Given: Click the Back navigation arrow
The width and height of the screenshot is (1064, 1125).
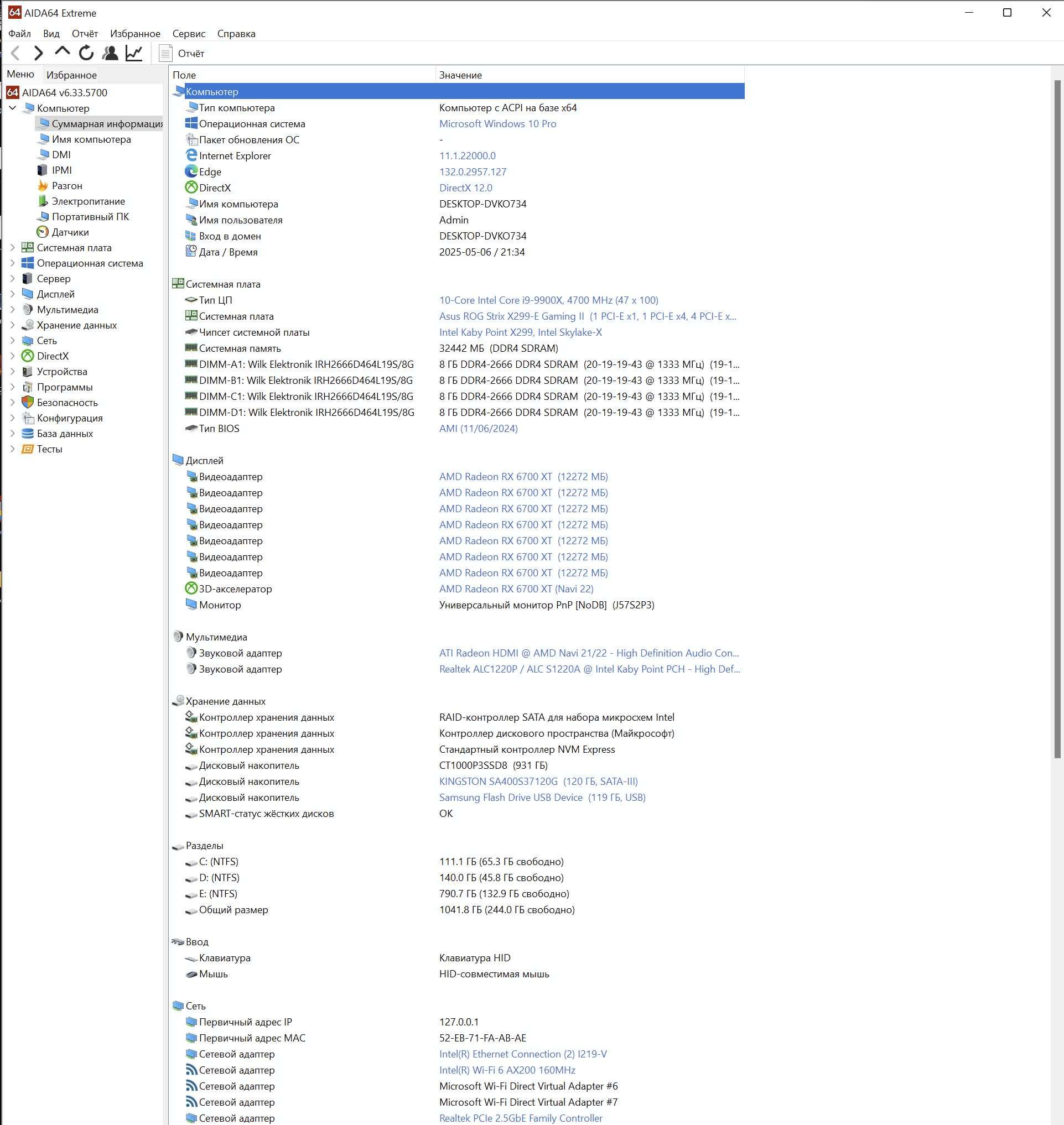Looking at the screenshot, I should tap(15, 53).
